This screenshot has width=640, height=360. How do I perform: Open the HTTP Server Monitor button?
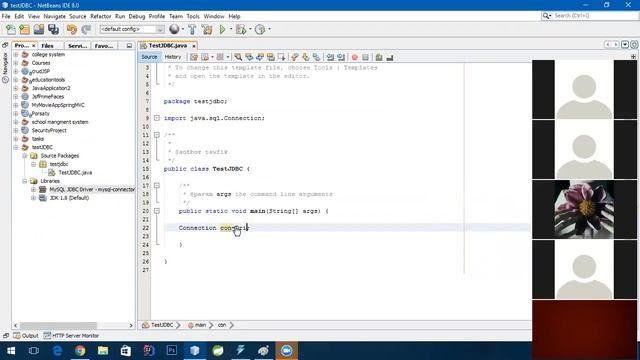tap(71, 336)
